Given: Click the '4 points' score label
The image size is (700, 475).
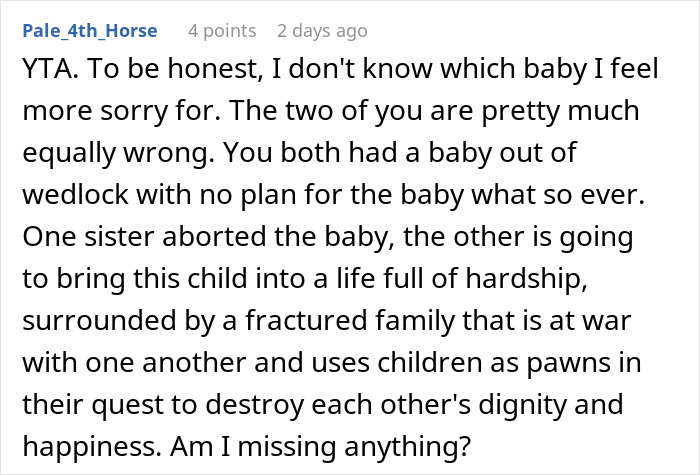Looking at the screenshot, I should pos(222,31).
